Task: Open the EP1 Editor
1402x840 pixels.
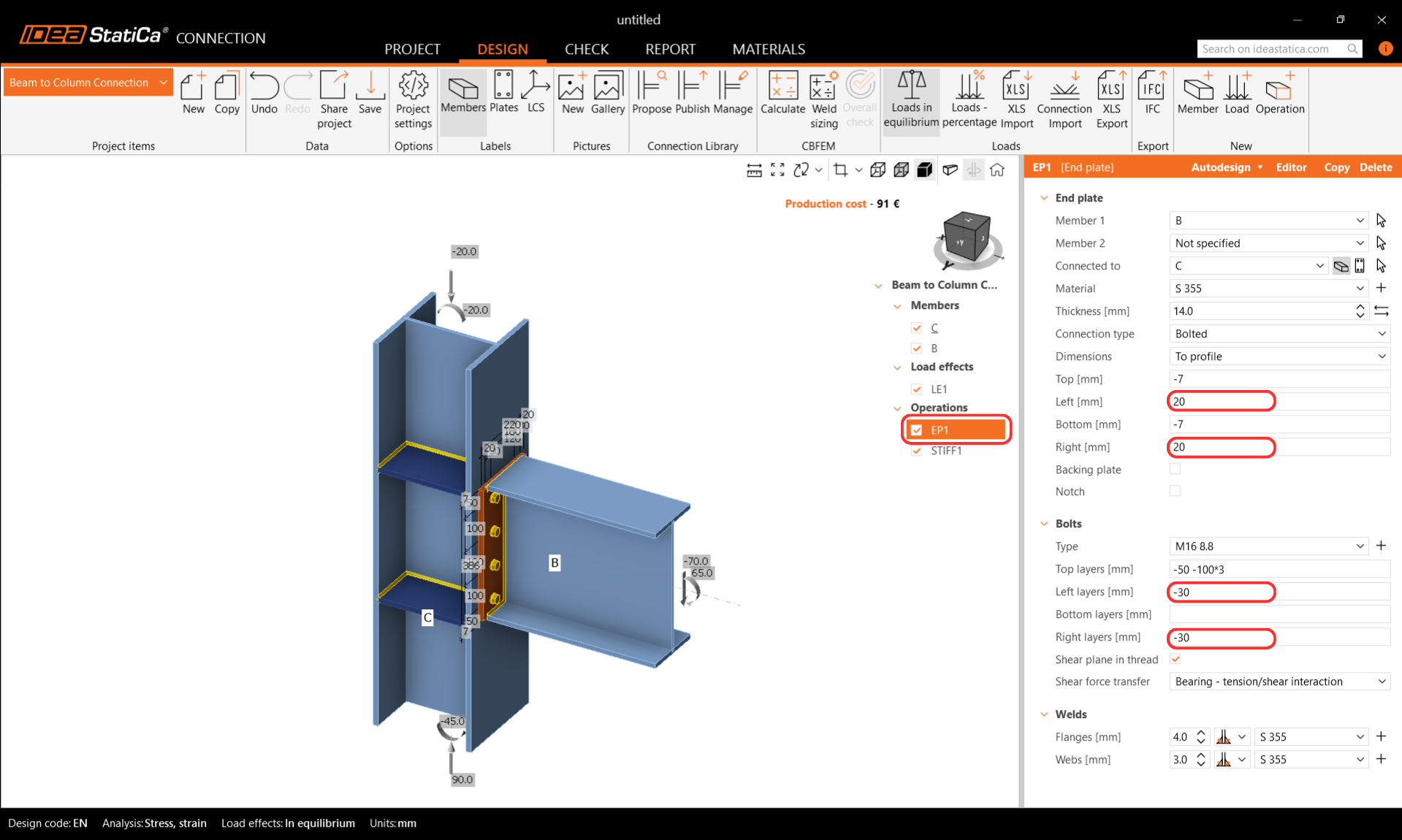Action: 1291,167
